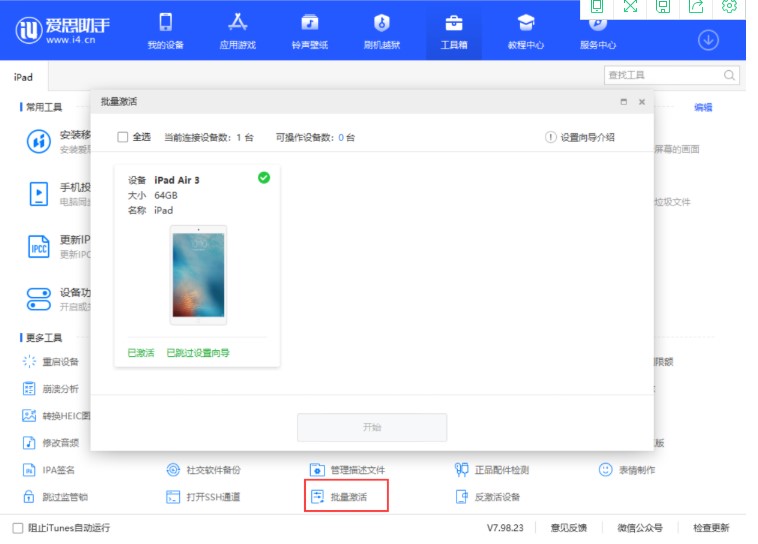Open 跳过监管锁 tool
This screenshot has width=758, height=544.
(x=55, y=497)
